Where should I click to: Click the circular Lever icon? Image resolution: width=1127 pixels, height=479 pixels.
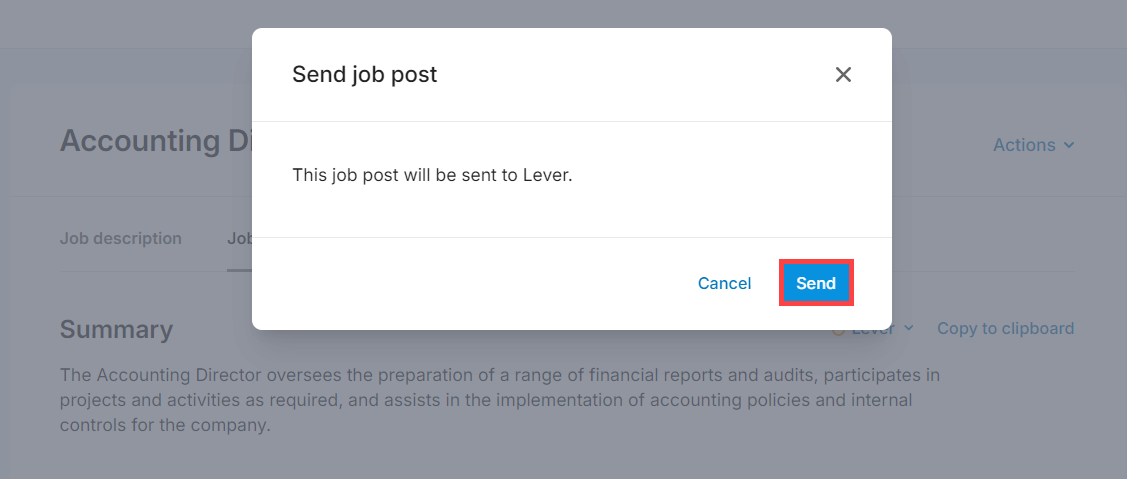(838, 330)
